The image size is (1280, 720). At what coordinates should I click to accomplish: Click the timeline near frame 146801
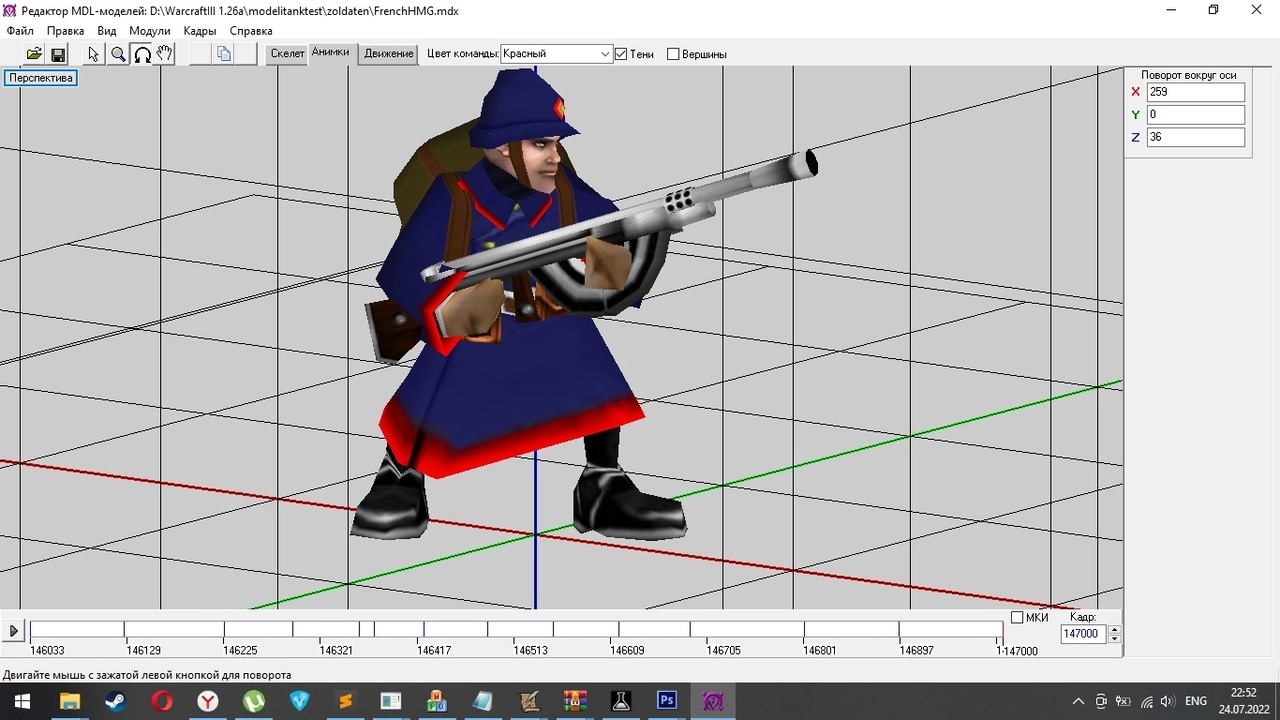pos(820,650)
